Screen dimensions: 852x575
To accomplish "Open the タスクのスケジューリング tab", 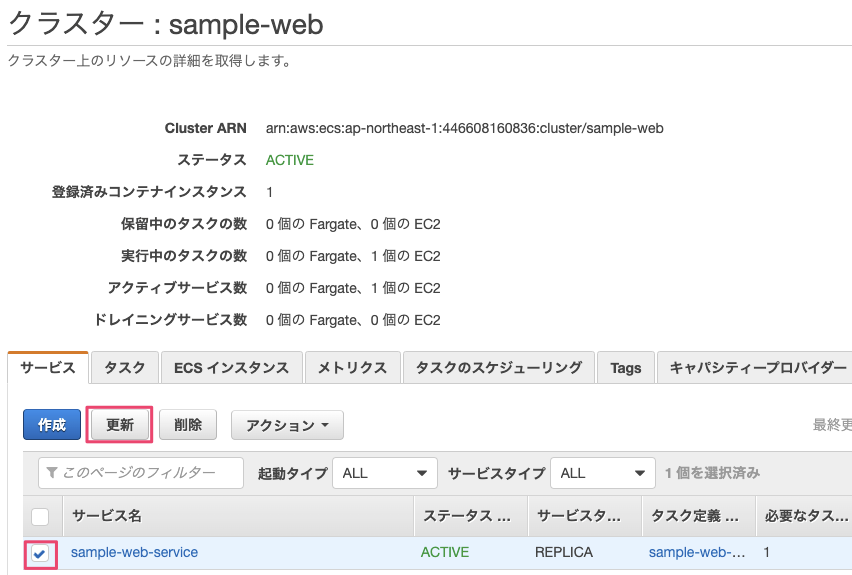I will click(x=498, y=368).
